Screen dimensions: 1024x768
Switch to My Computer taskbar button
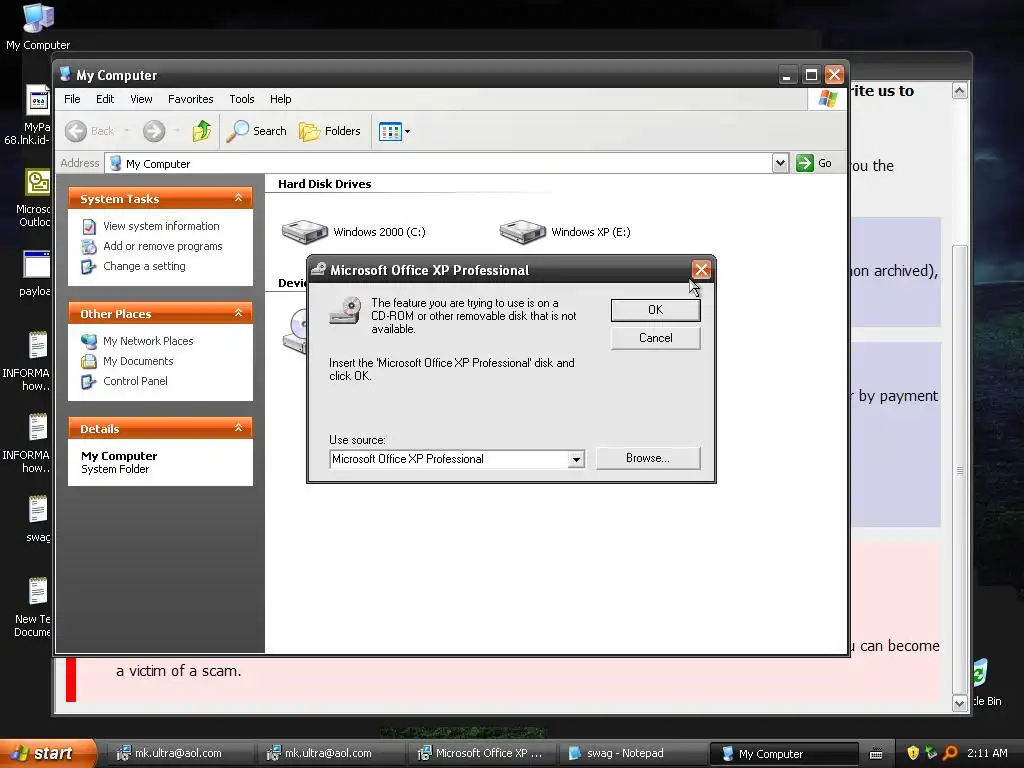tap(783, 754)
